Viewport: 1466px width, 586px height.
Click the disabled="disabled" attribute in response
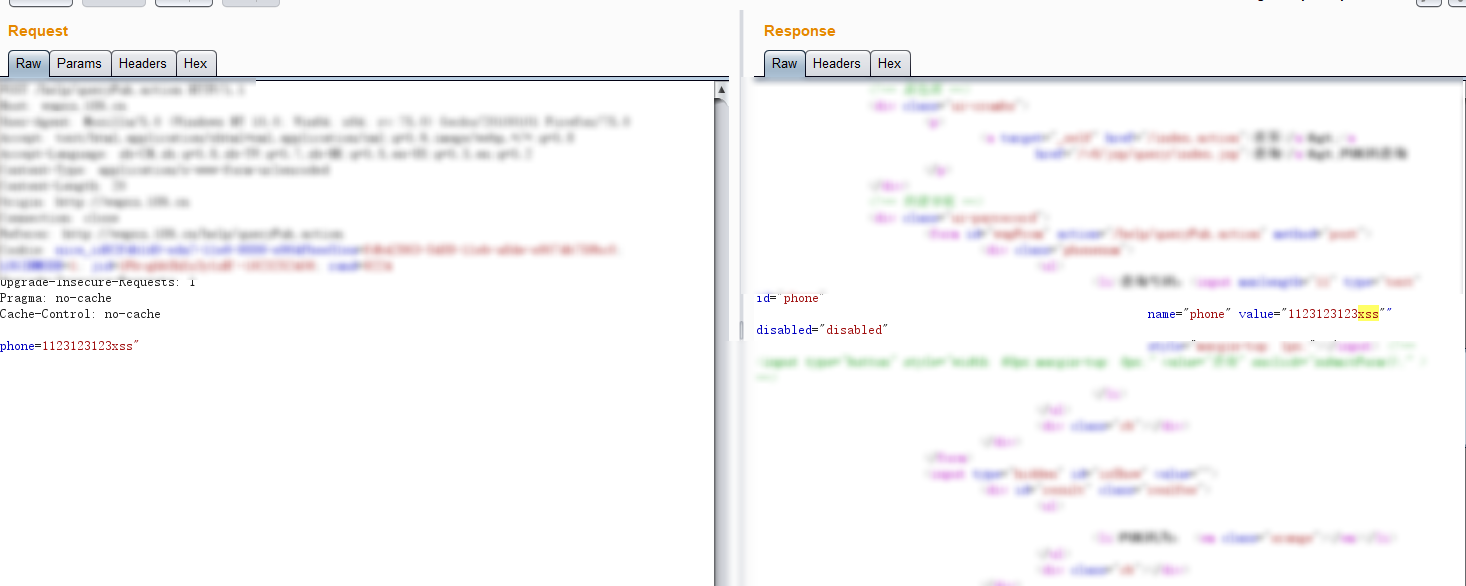[x=821, y=330]
